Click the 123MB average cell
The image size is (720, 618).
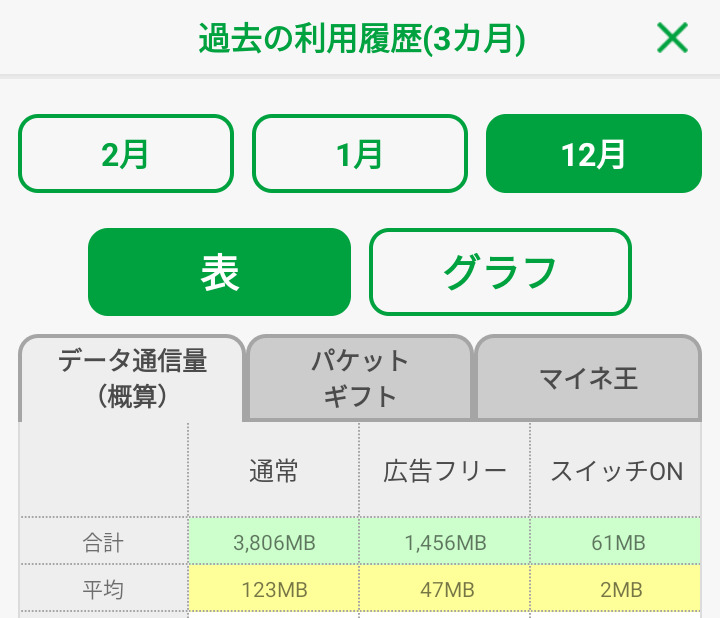[274, 590]
